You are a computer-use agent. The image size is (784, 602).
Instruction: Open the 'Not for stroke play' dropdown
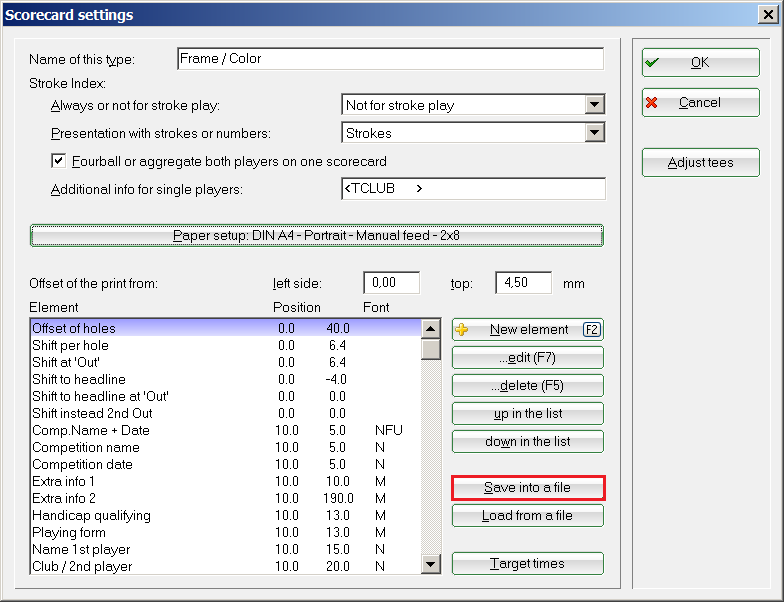click(x=595, y=105)
